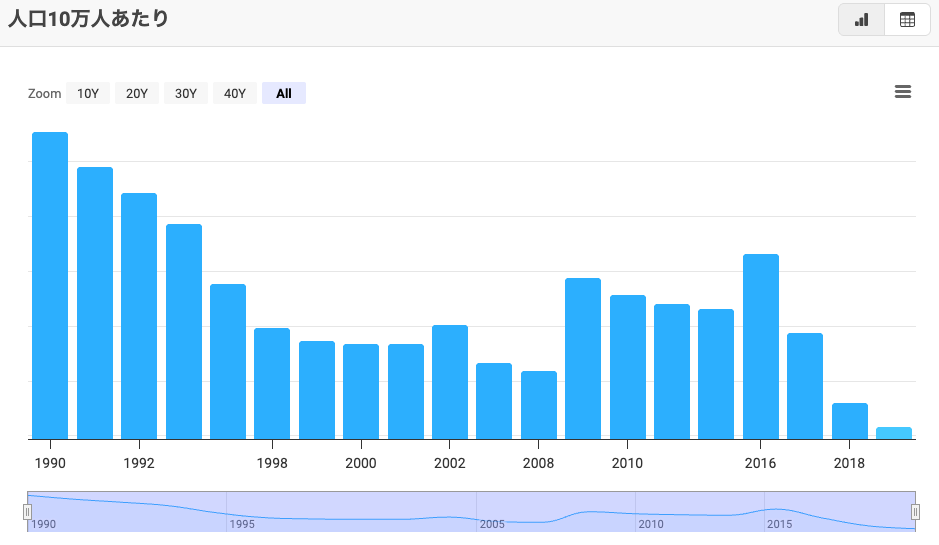Choose the 40Y zoom option
939x545 pixels.
tap(235, 93)
